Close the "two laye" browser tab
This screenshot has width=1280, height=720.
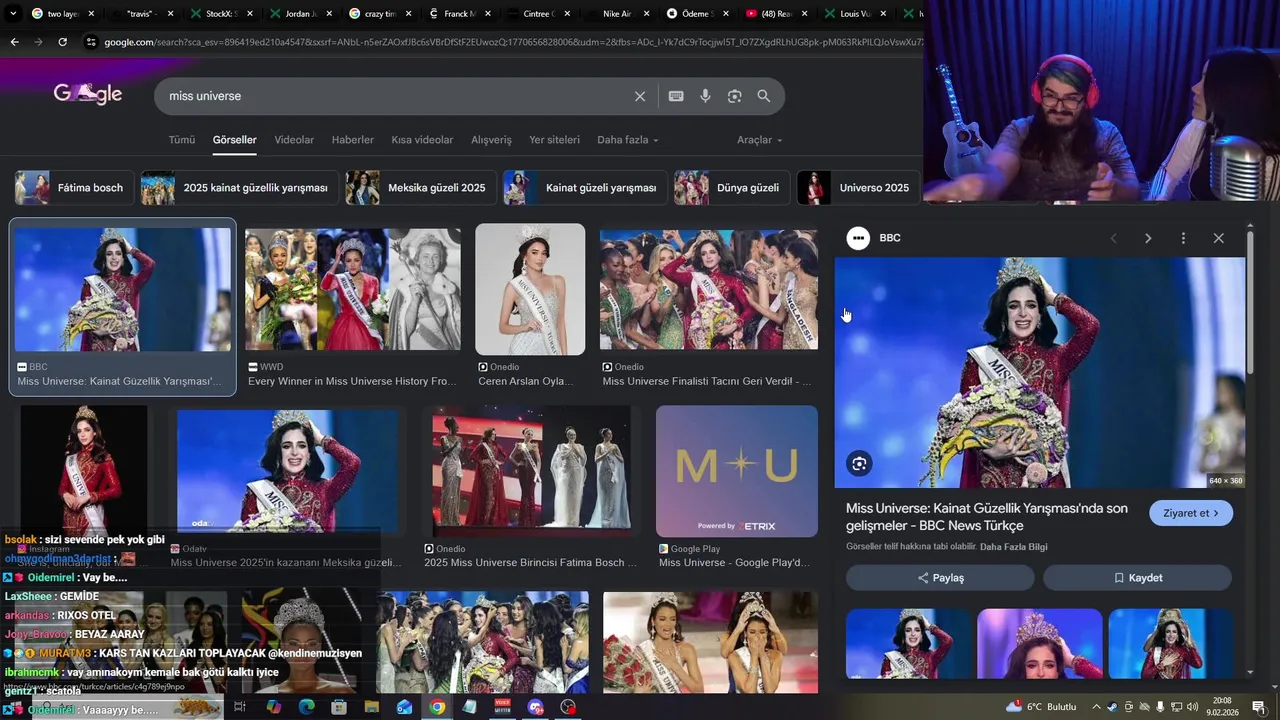pos(91,14)
